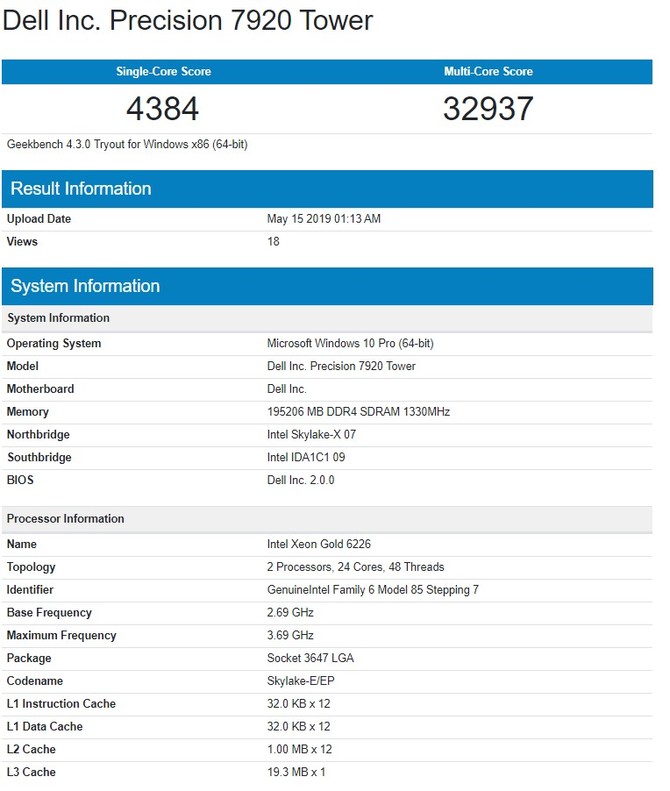
Task: Click the Identifier label
Action: point(30,590)
